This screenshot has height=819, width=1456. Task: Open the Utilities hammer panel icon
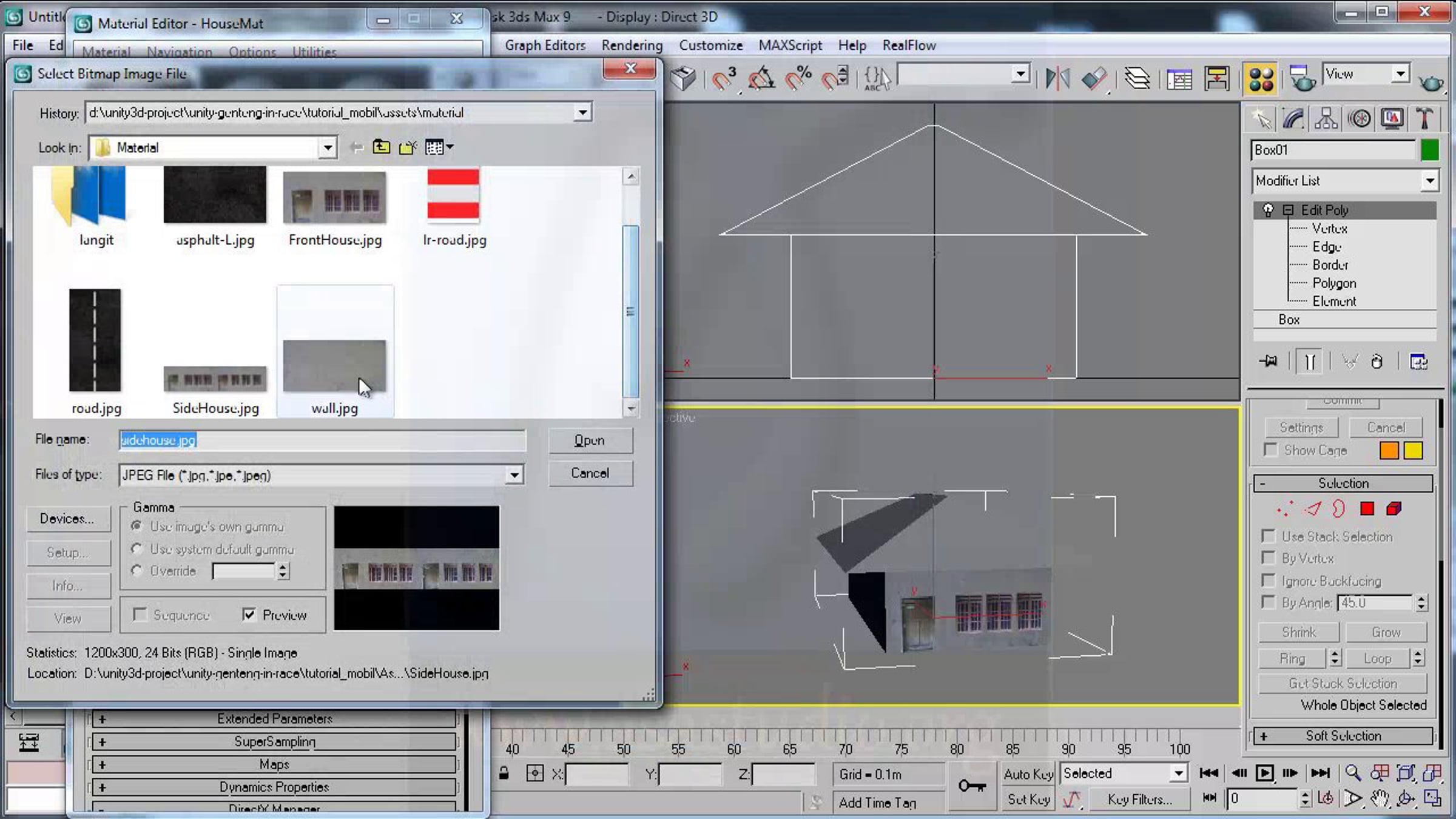coord(1423,119)
